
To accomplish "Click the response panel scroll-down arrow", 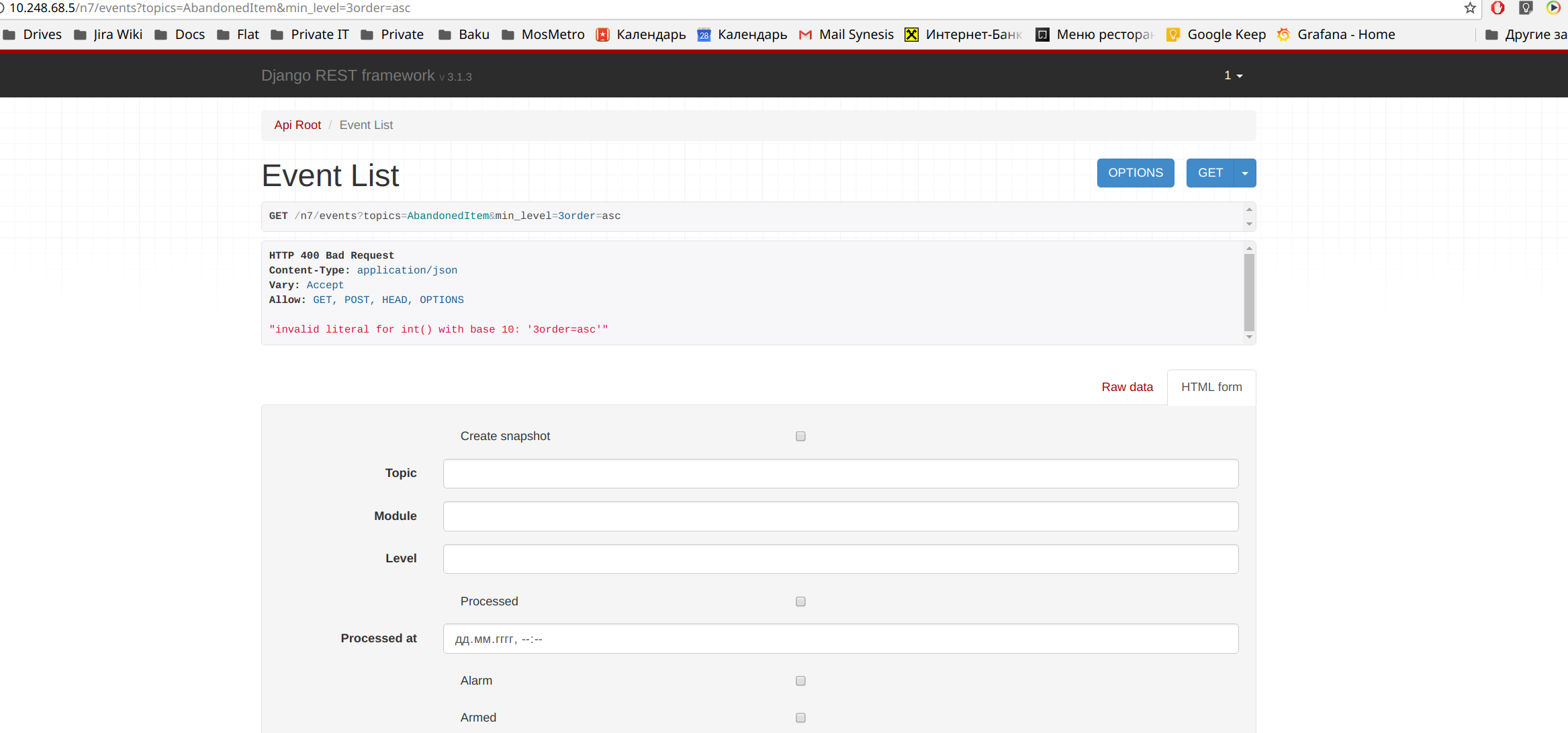I will coord(1249,337).
